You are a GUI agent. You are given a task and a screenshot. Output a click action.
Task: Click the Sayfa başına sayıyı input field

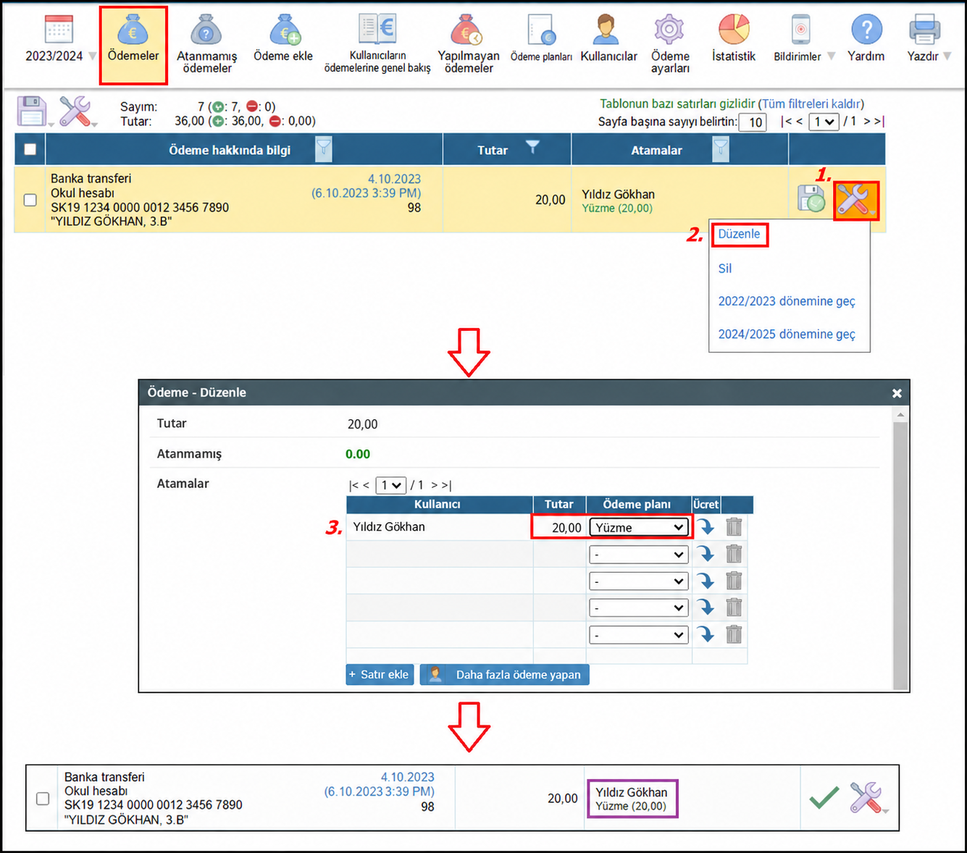pos(752,122)
